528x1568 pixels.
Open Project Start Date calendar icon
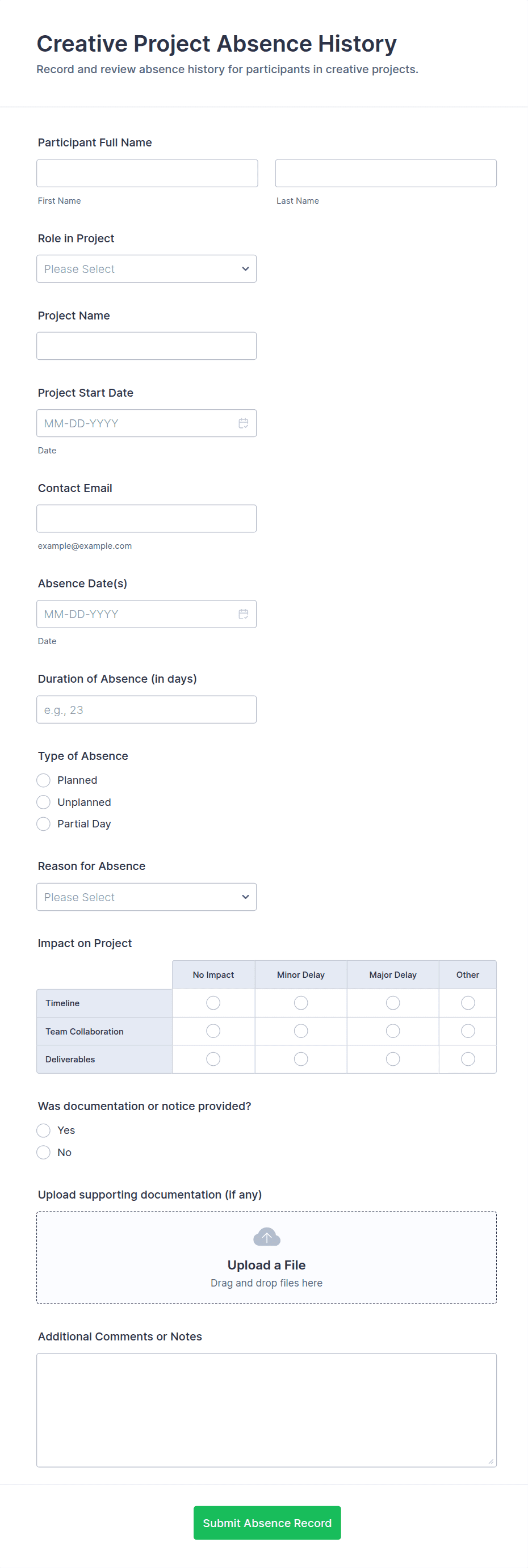tap(243, 423)
